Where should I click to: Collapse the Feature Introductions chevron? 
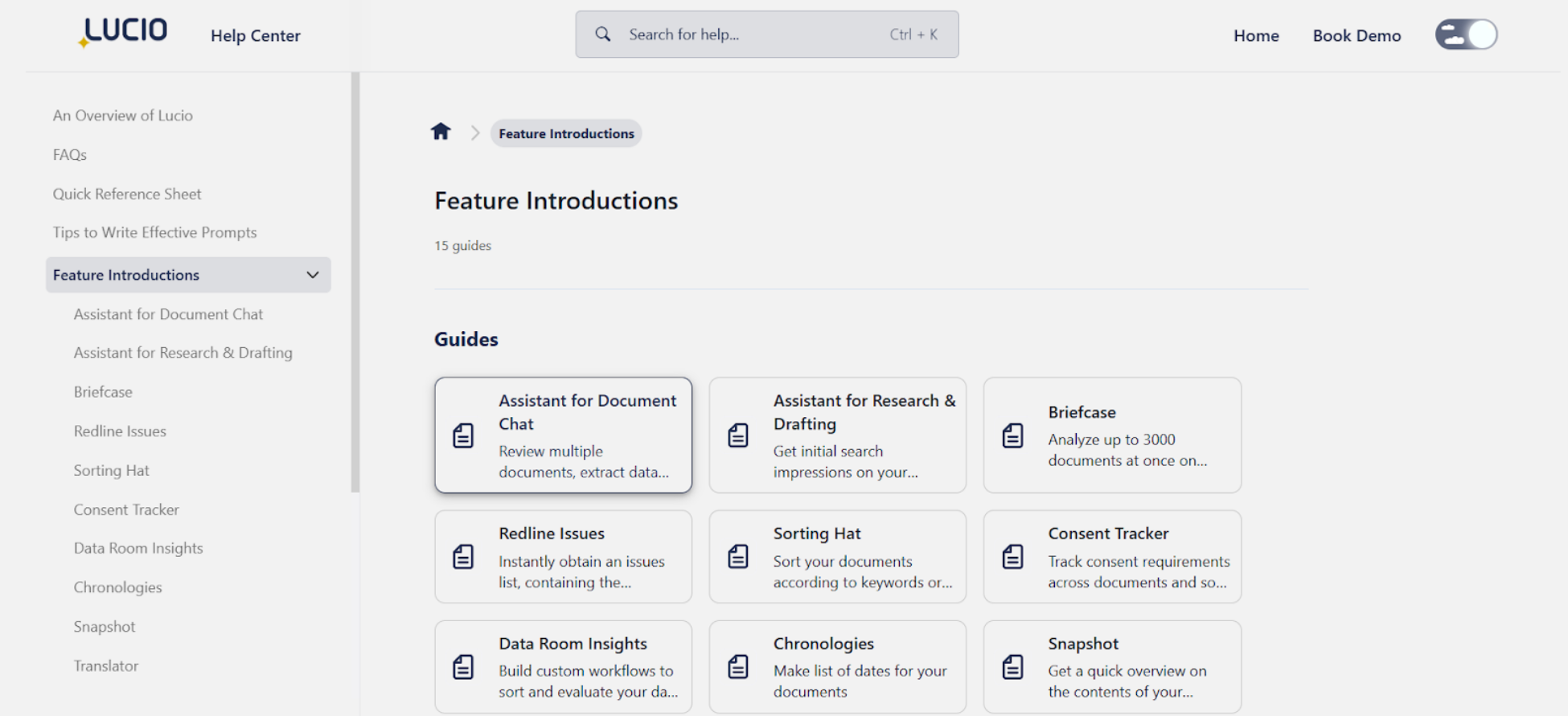coord(313,275)
